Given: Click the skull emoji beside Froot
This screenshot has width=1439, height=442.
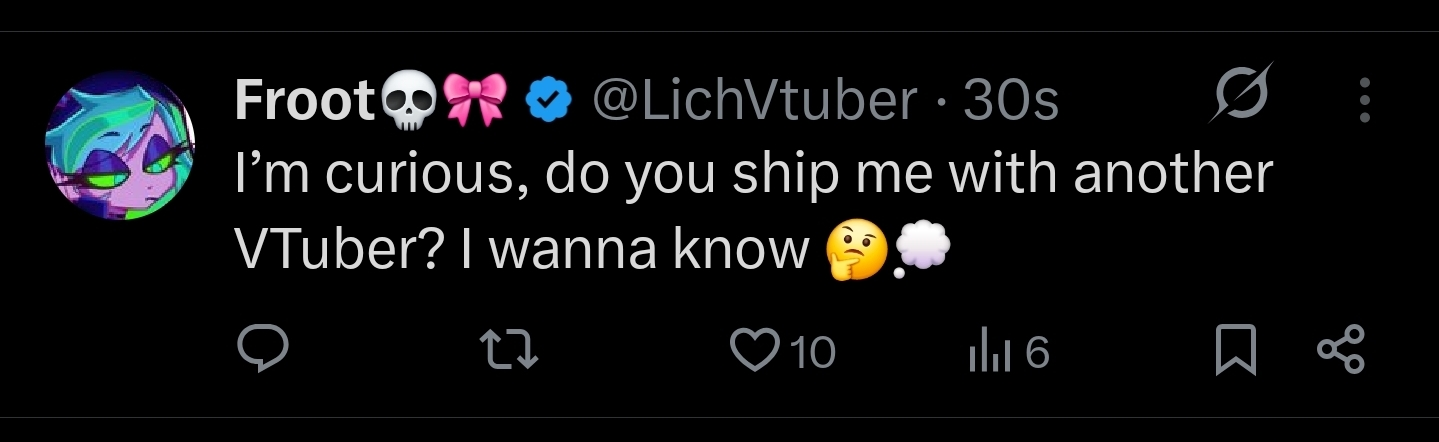Looking at the screenshot, I should click(404, 101).
